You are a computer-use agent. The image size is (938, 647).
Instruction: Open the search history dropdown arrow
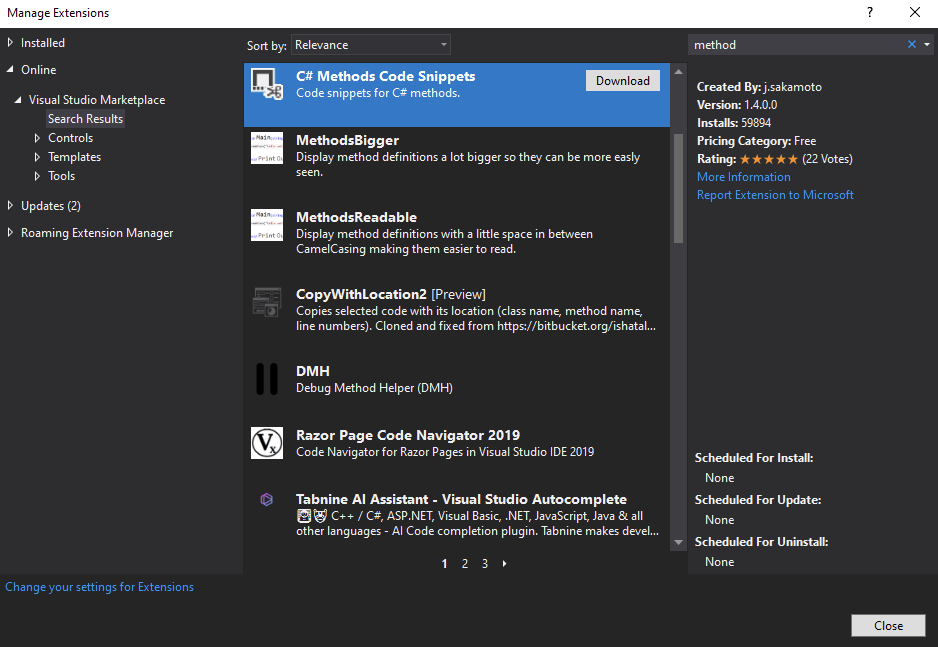[927, 44]
